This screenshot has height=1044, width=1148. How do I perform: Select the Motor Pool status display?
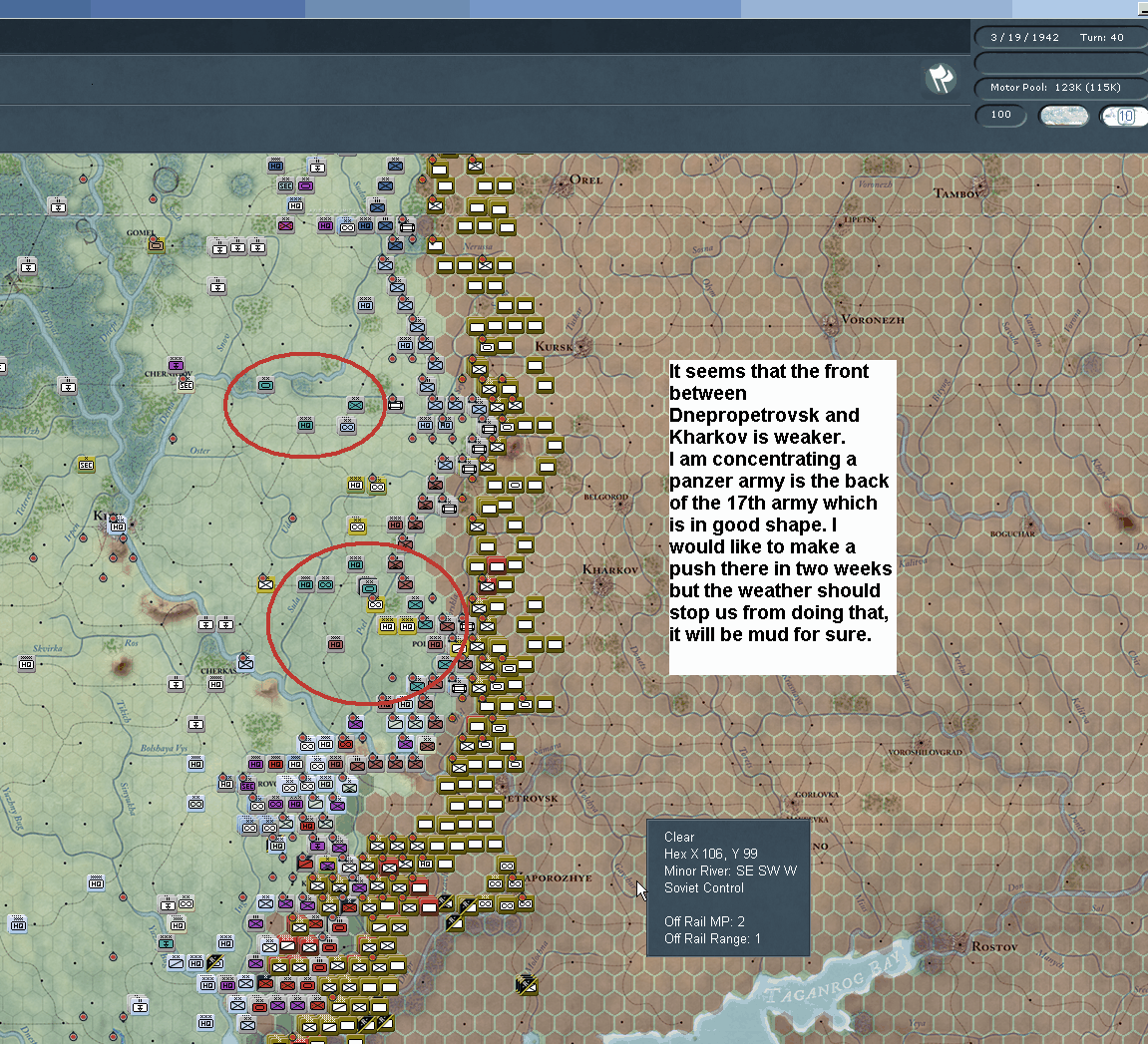pos(1057,88)
